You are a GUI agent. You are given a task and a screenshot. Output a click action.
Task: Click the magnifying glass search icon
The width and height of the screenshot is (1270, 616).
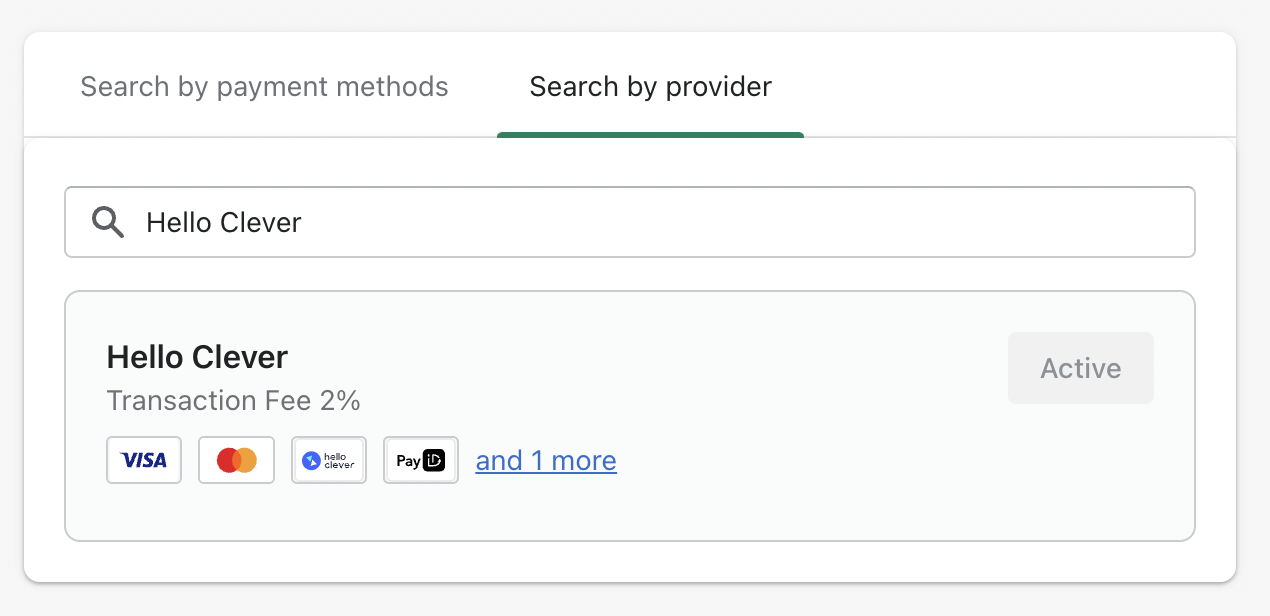pos(108,222)
